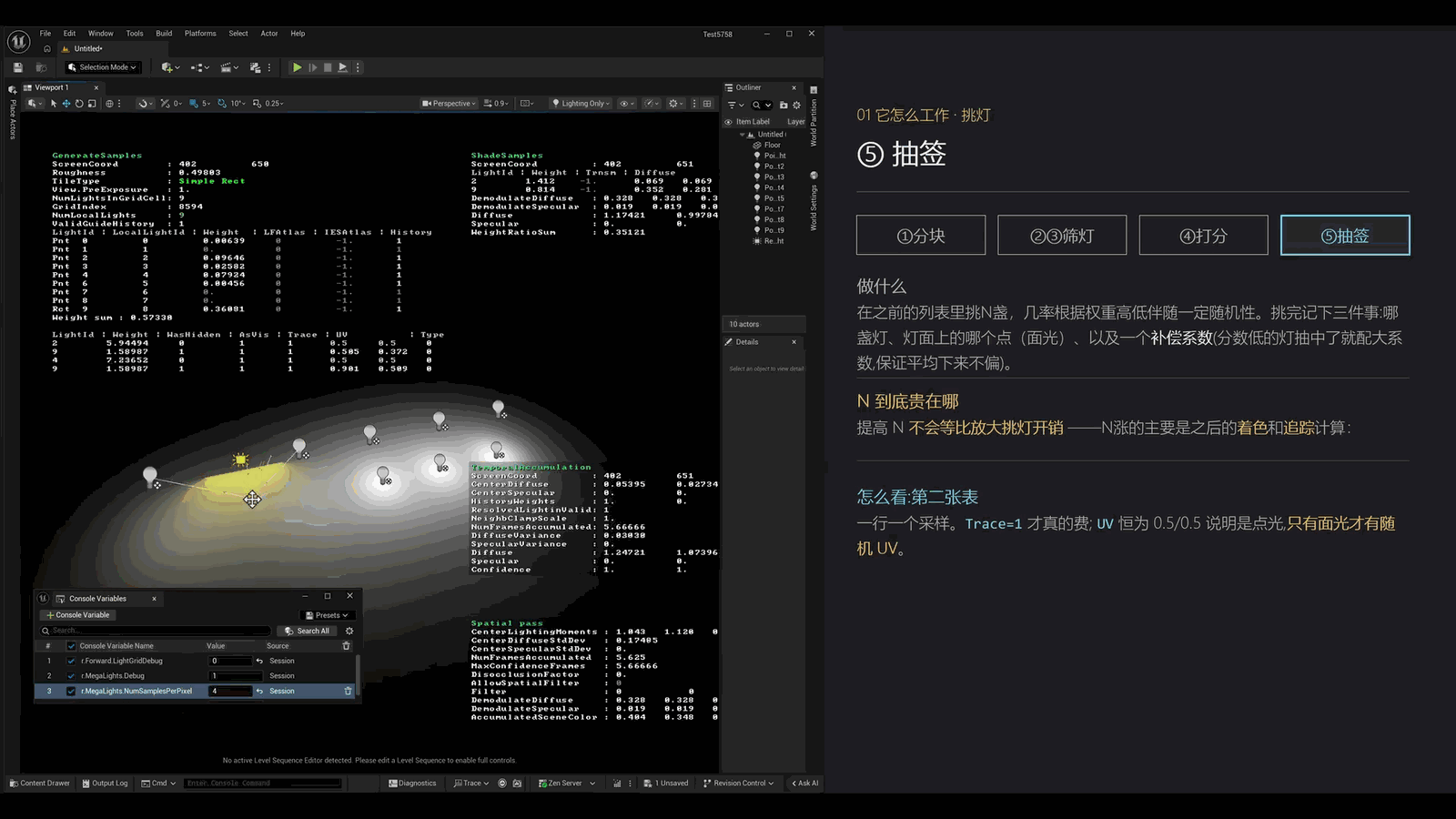Open the Perspective view dropdown
The width and height of the screenshot is (1456, 819).
449,104
